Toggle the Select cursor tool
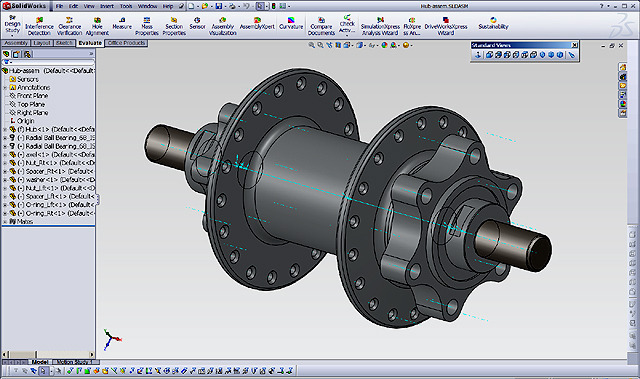640x379 pixels. click(x=260, y=6)
